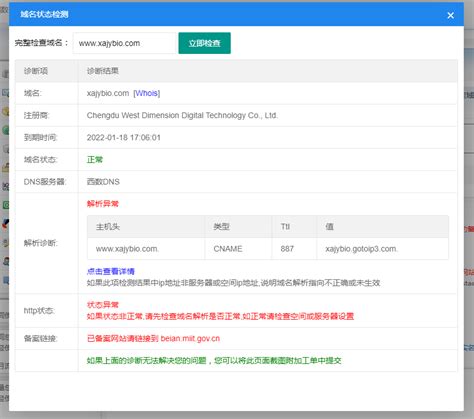Viewport: 474px width, 419px height.
Task: Click the DNS服务器 row label
Action: 45,182
